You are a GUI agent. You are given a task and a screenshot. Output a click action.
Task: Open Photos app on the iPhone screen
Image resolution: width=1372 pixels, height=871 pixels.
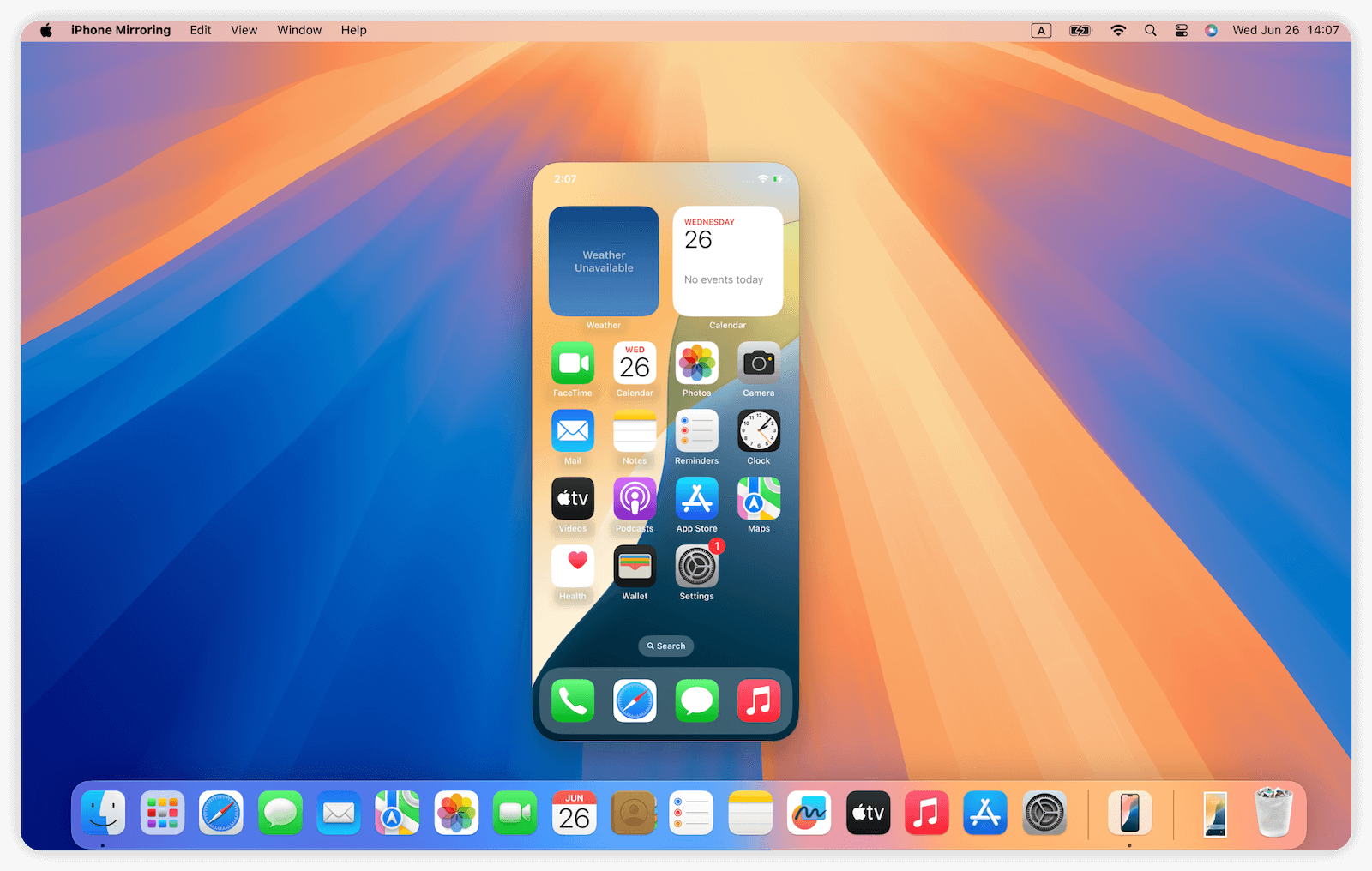click(697, 363)
